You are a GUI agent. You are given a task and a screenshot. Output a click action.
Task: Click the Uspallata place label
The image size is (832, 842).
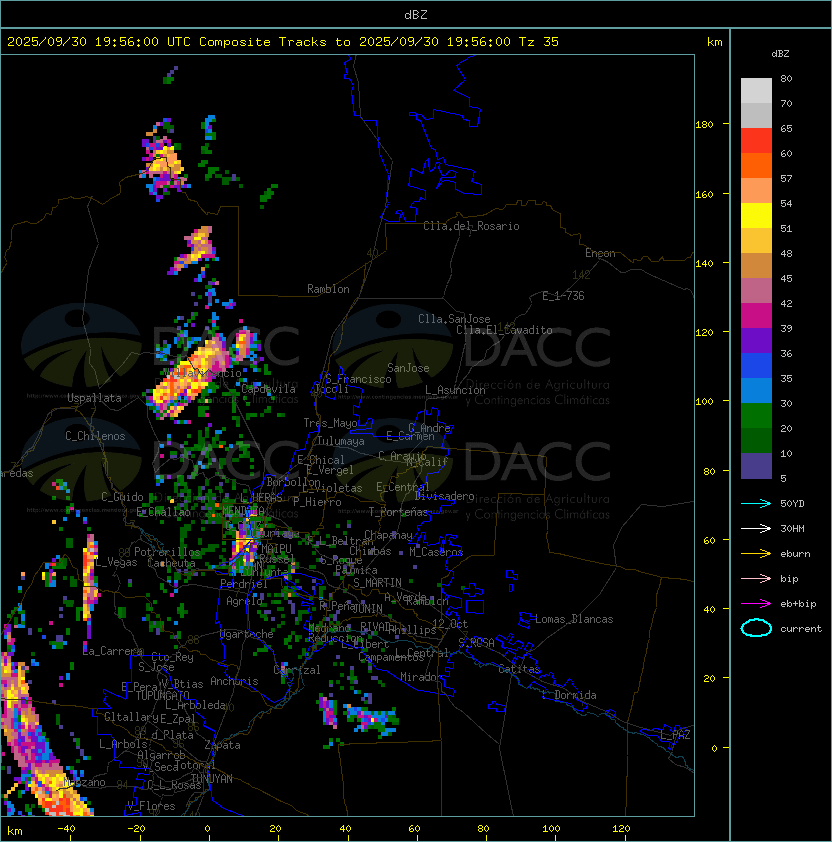(94, 398)
